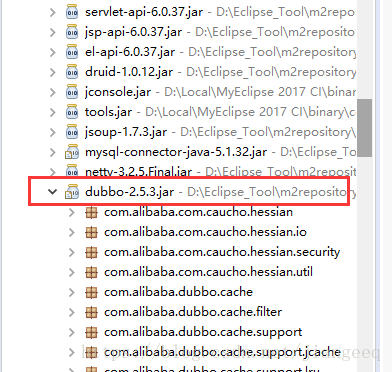The image size is (392, 372).
Task: Click the servlet-api-6.0.37.jar jar icon
Action: click(72, 12)
